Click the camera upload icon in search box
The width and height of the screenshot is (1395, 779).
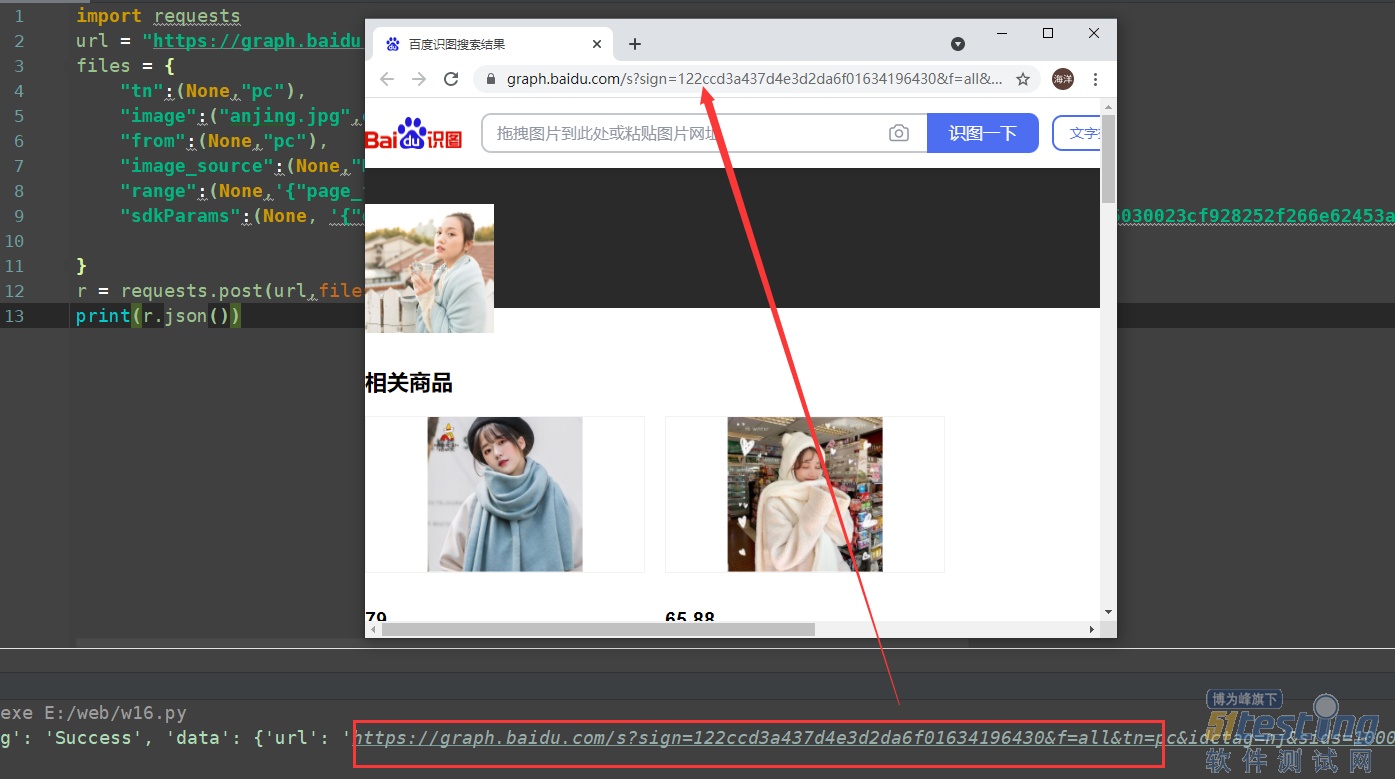(x=899, y=133)
